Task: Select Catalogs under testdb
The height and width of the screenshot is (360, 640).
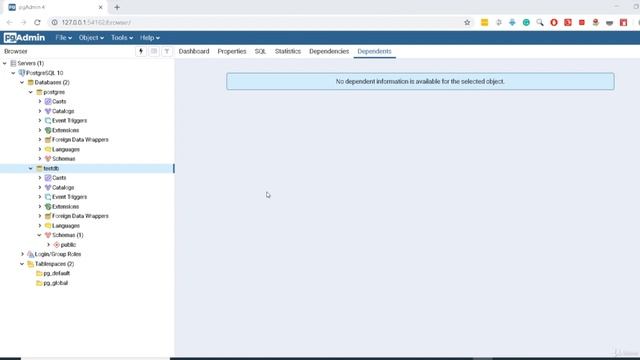Action: pyautogui.click(x=63, y=187)
